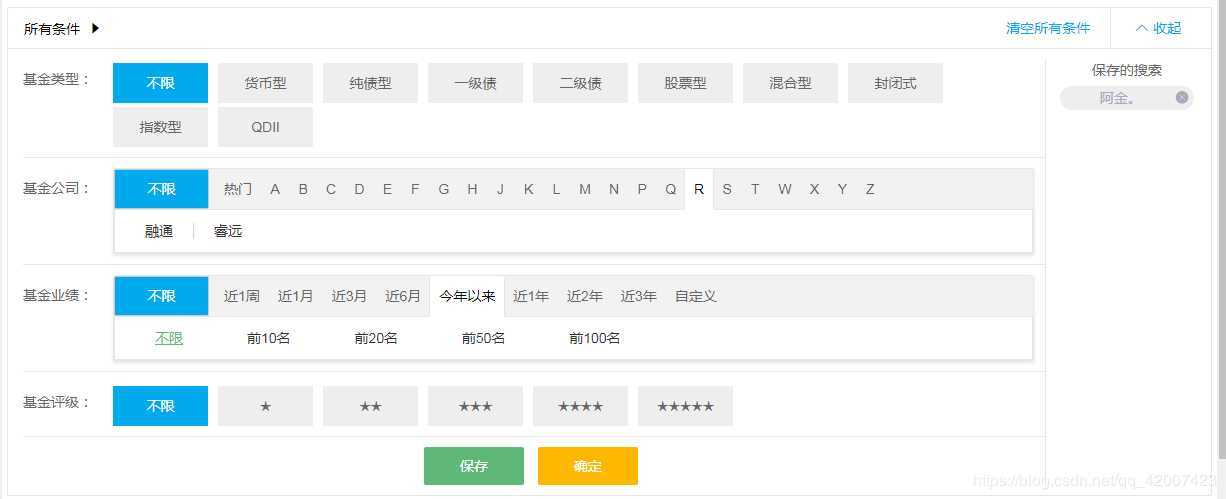Open company letter tab D

(x=359, y=189)
